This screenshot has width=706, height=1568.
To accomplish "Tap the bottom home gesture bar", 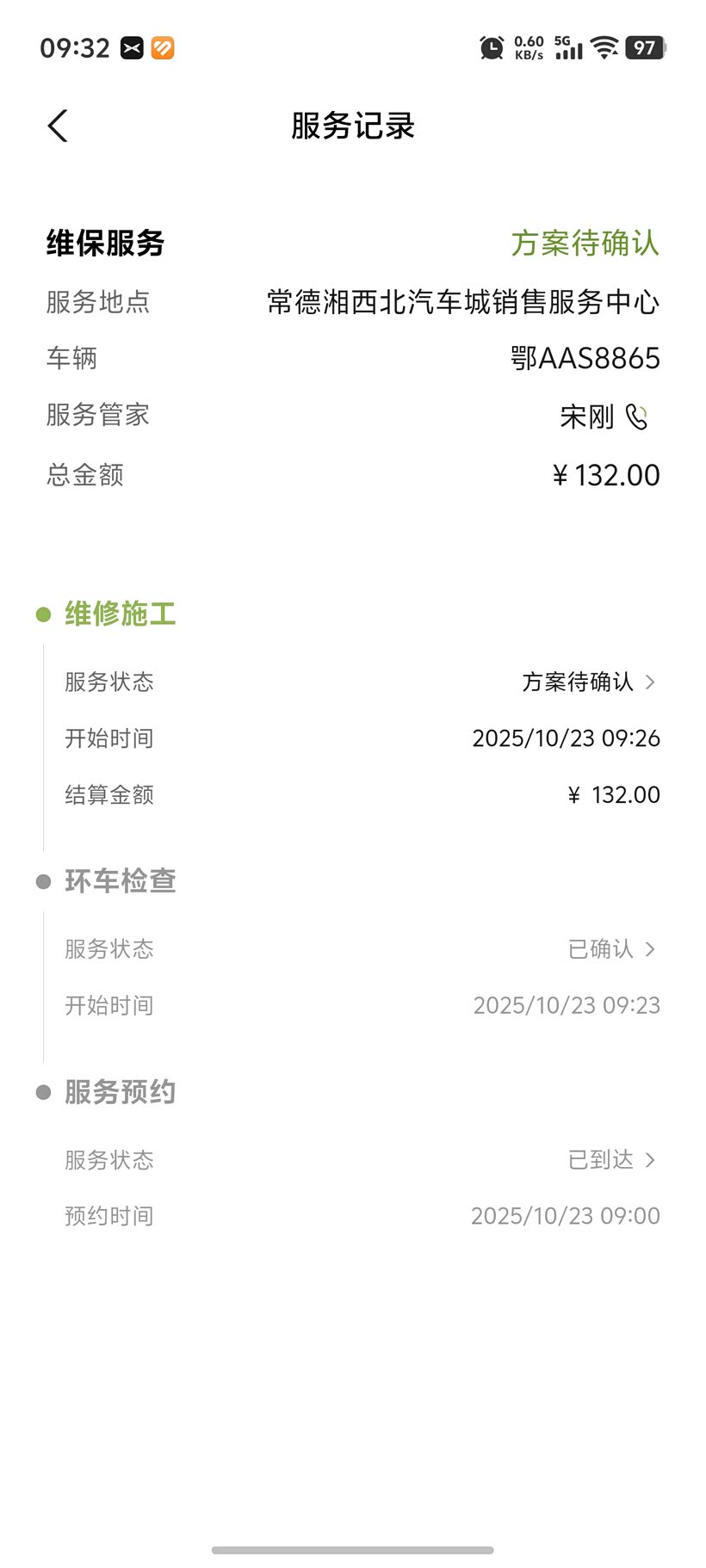I will (353, 1550).
